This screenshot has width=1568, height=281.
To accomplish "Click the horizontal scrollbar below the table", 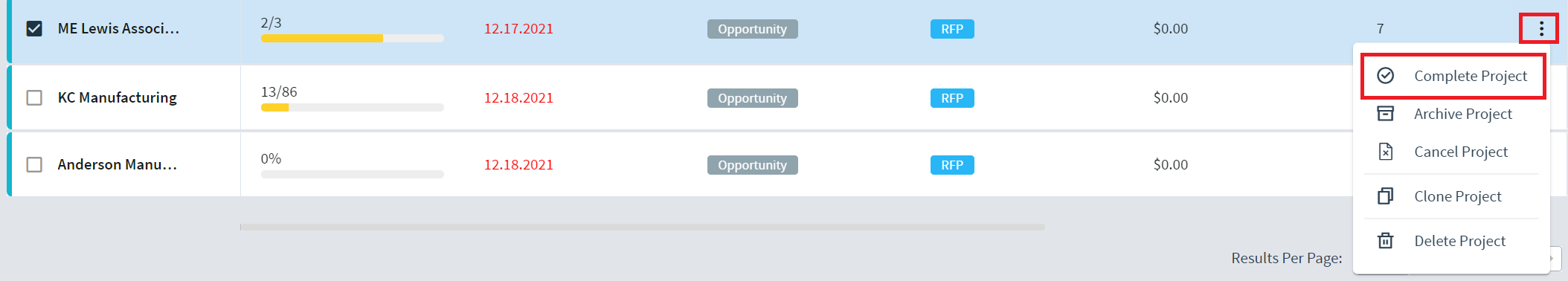I will click(x=643, y=227).
